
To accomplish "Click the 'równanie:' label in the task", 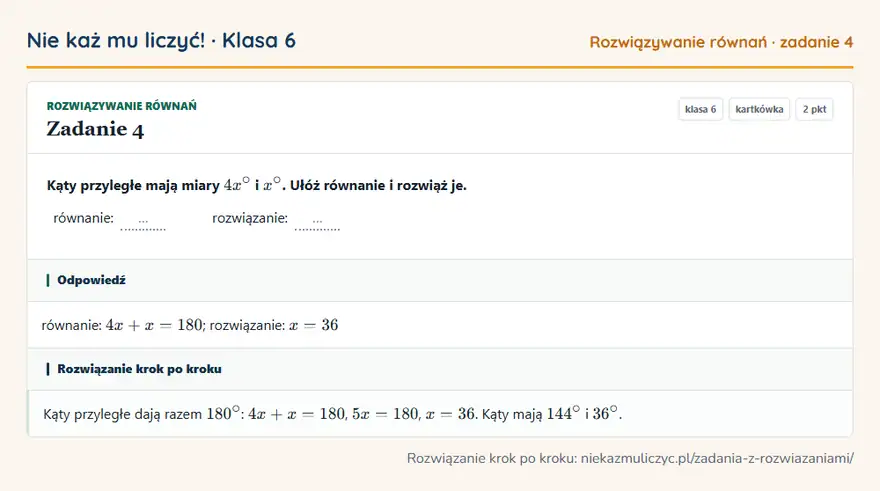I will click(83, 218).
